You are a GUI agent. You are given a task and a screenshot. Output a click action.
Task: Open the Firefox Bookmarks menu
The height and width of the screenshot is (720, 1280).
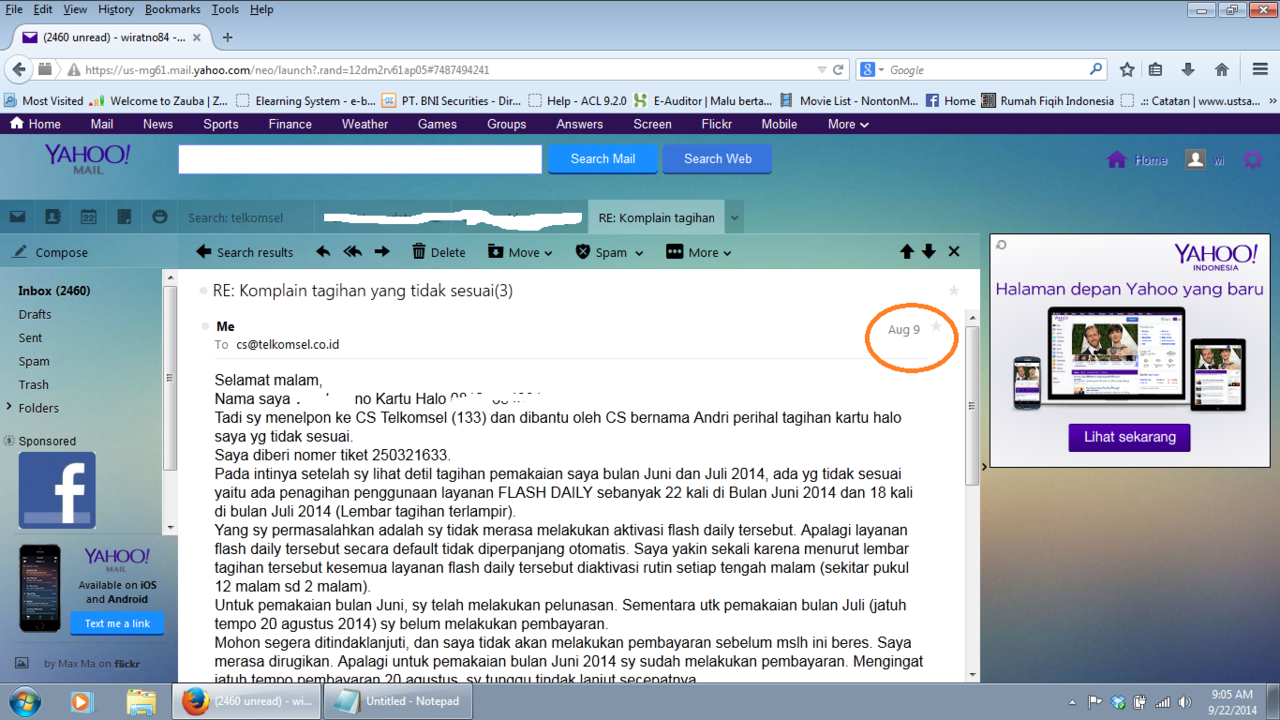(173, 9)
